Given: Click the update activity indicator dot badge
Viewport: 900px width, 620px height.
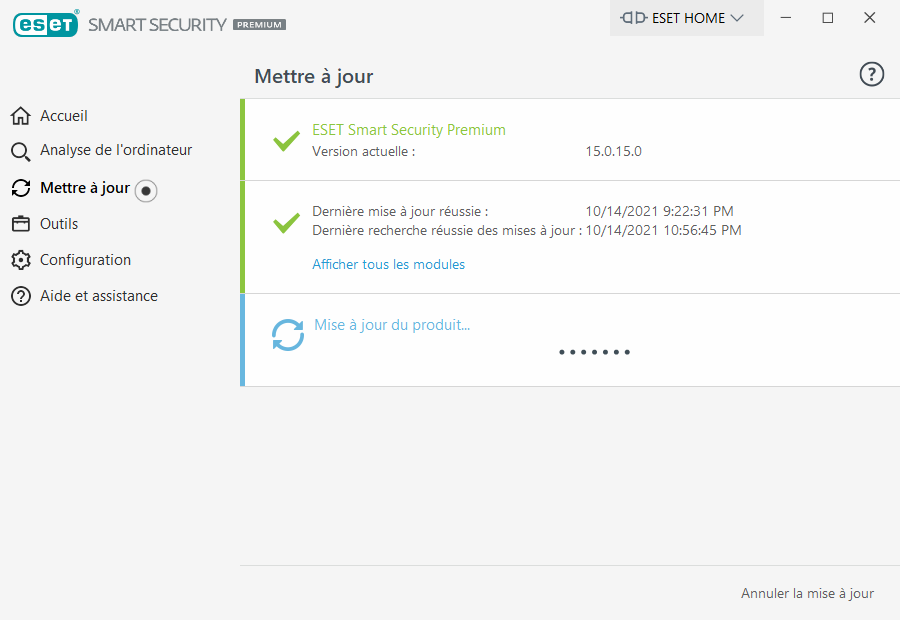Looking at the screenshot, I should coord(146,191).
